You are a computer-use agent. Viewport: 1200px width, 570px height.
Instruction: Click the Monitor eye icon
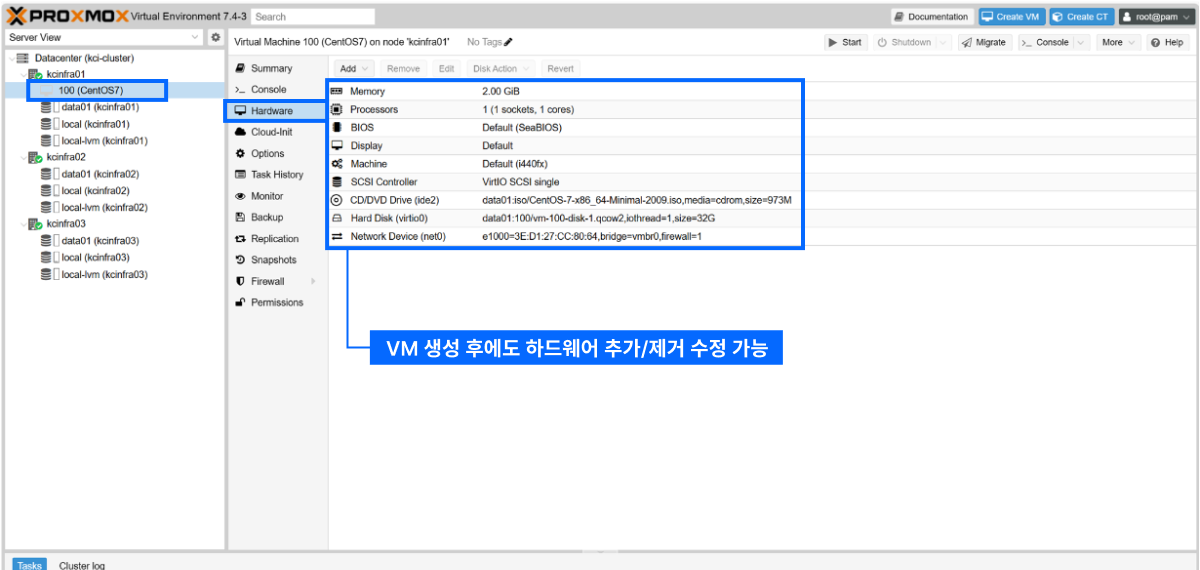click(241, 196)
